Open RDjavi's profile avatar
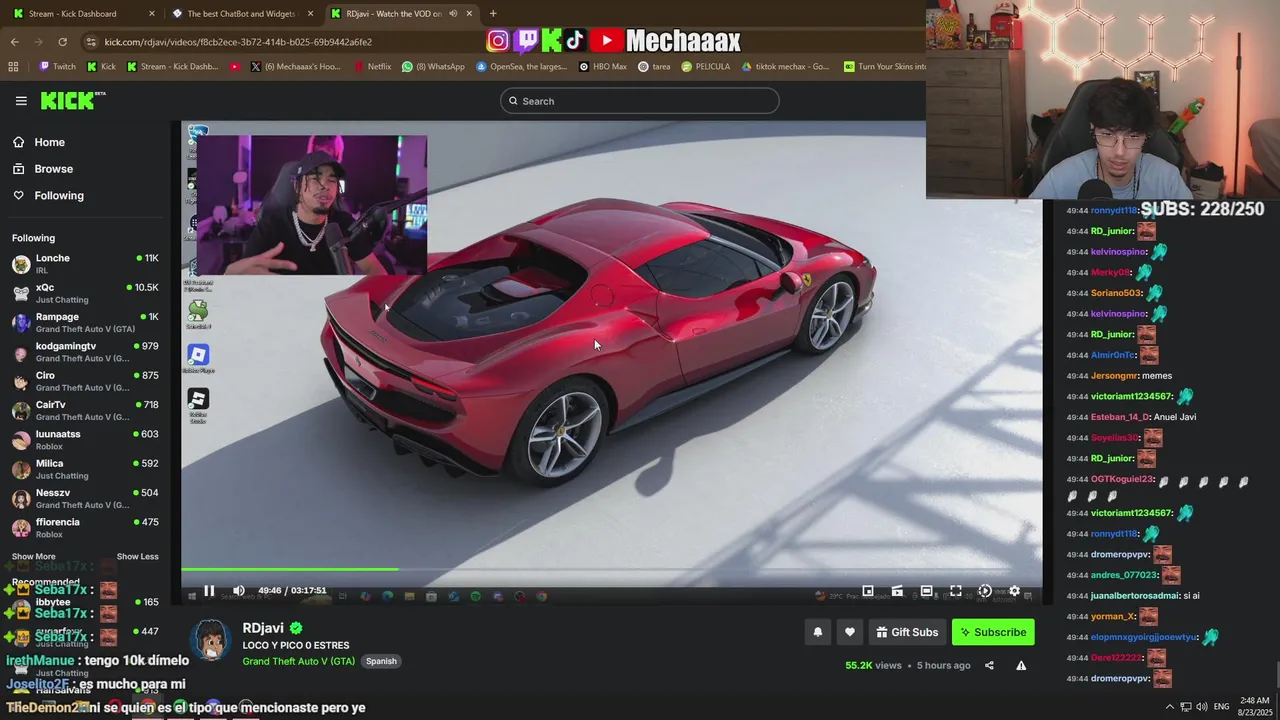 tap(211, 641)
